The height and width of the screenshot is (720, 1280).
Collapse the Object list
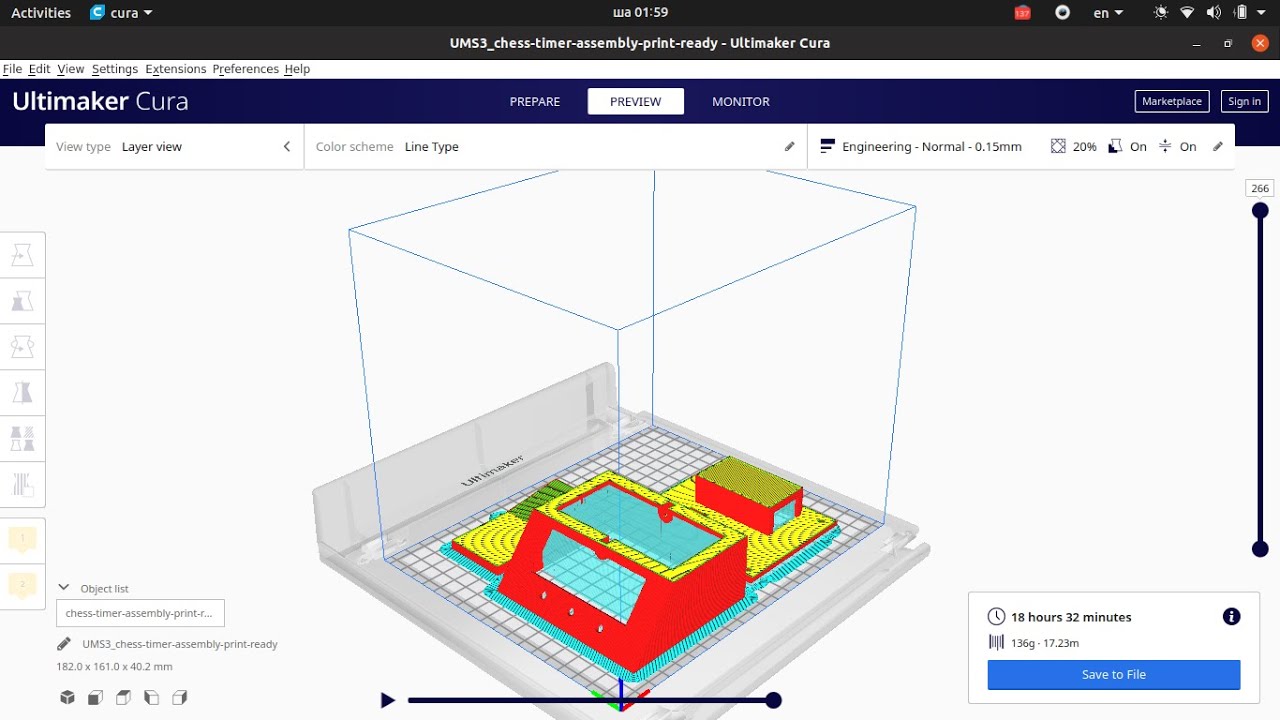[64, 588]
